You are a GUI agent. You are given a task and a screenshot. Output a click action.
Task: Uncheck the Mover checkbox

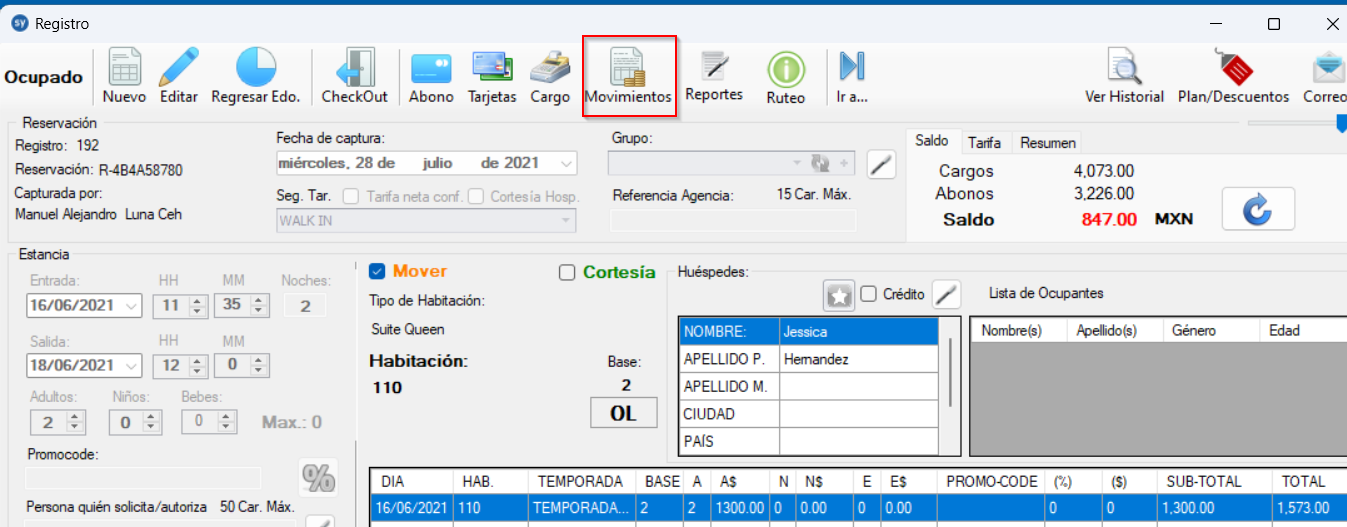377,271
